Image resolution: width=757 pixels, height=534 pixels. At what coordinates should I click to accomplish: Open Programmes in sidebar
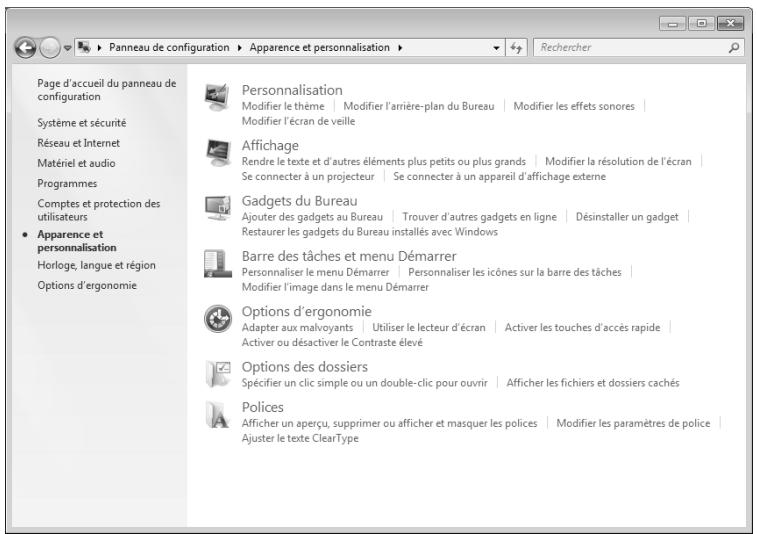[67, 183]
